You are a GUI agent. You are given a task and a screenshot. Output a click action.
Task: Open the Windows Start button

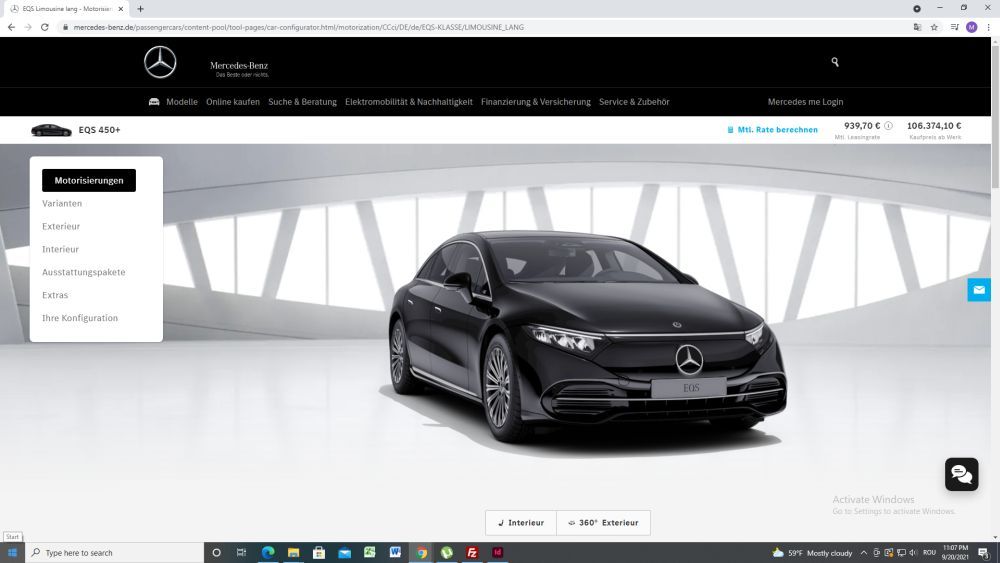(12, 553)
